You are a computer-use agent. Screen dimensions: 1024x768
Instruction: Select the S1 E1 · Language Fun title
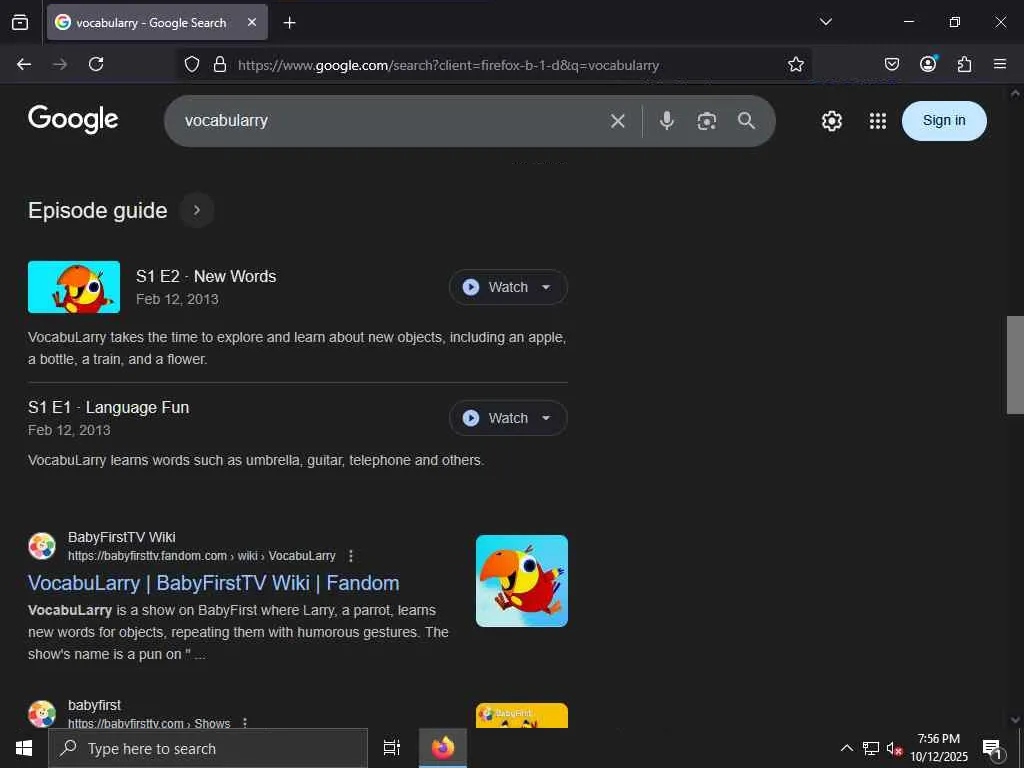point(108,408)
